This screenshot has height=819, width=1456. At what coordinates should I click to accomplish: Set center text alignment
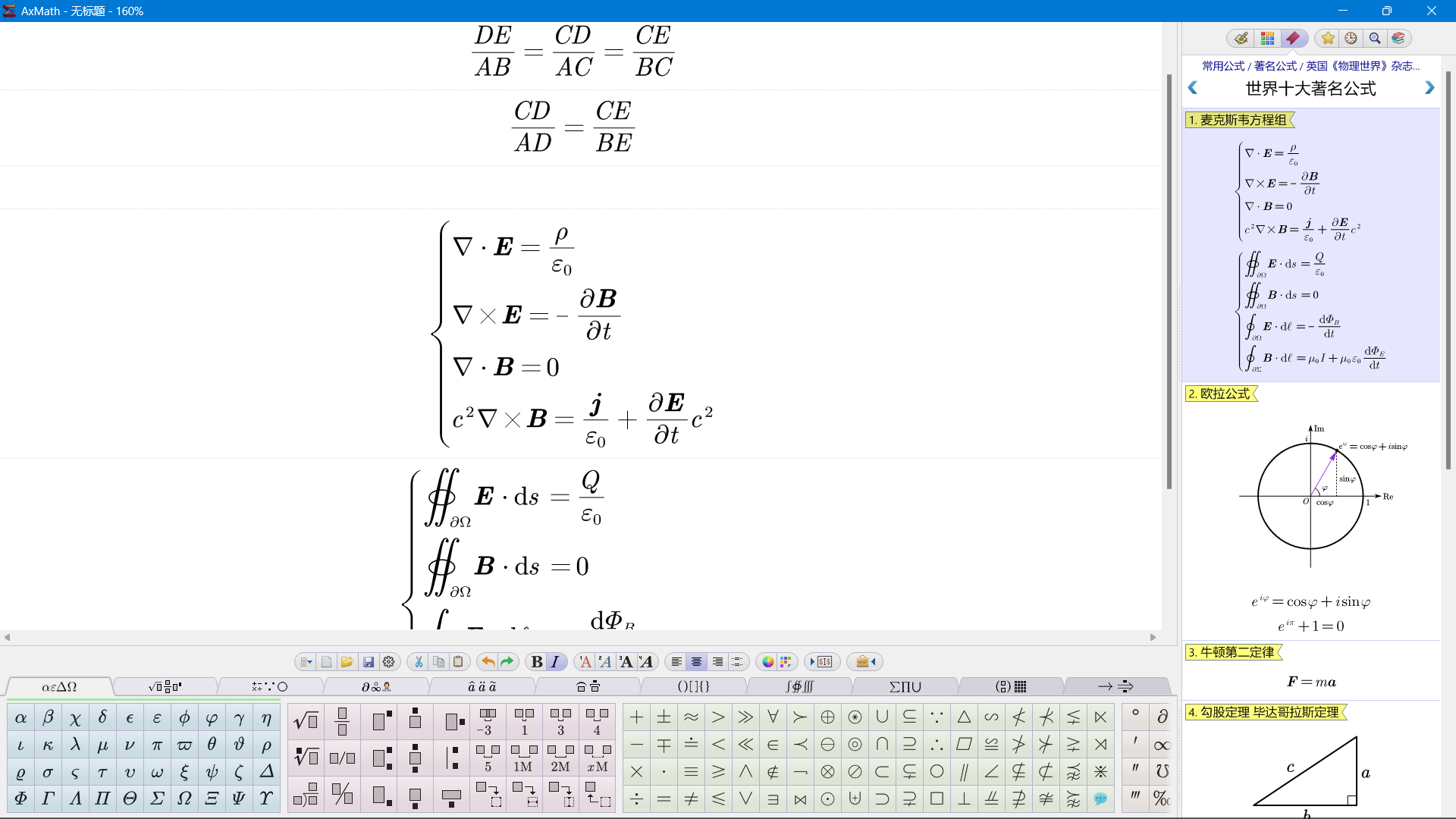coord(696,662)
